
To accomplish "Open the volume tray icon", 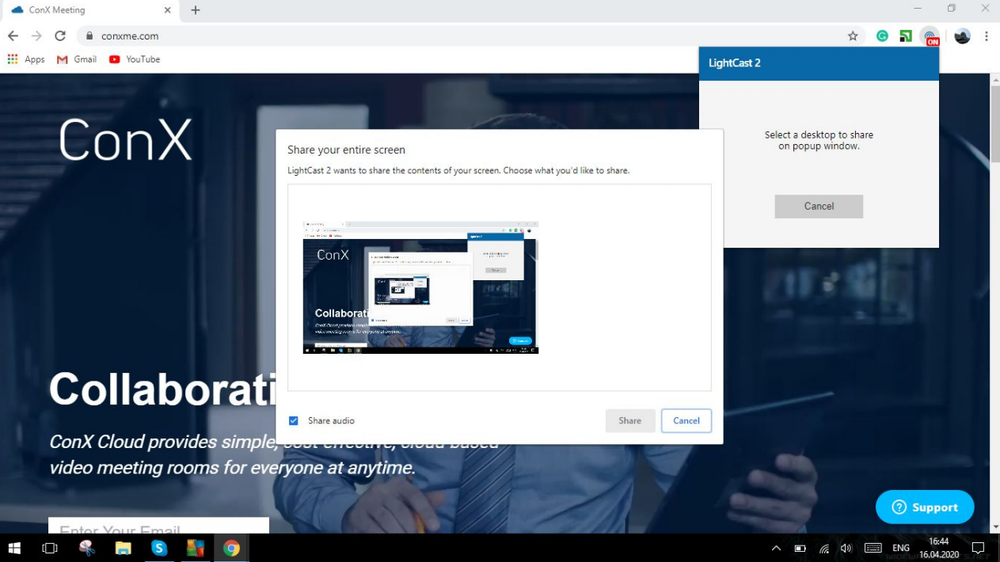I will point(846,548).
